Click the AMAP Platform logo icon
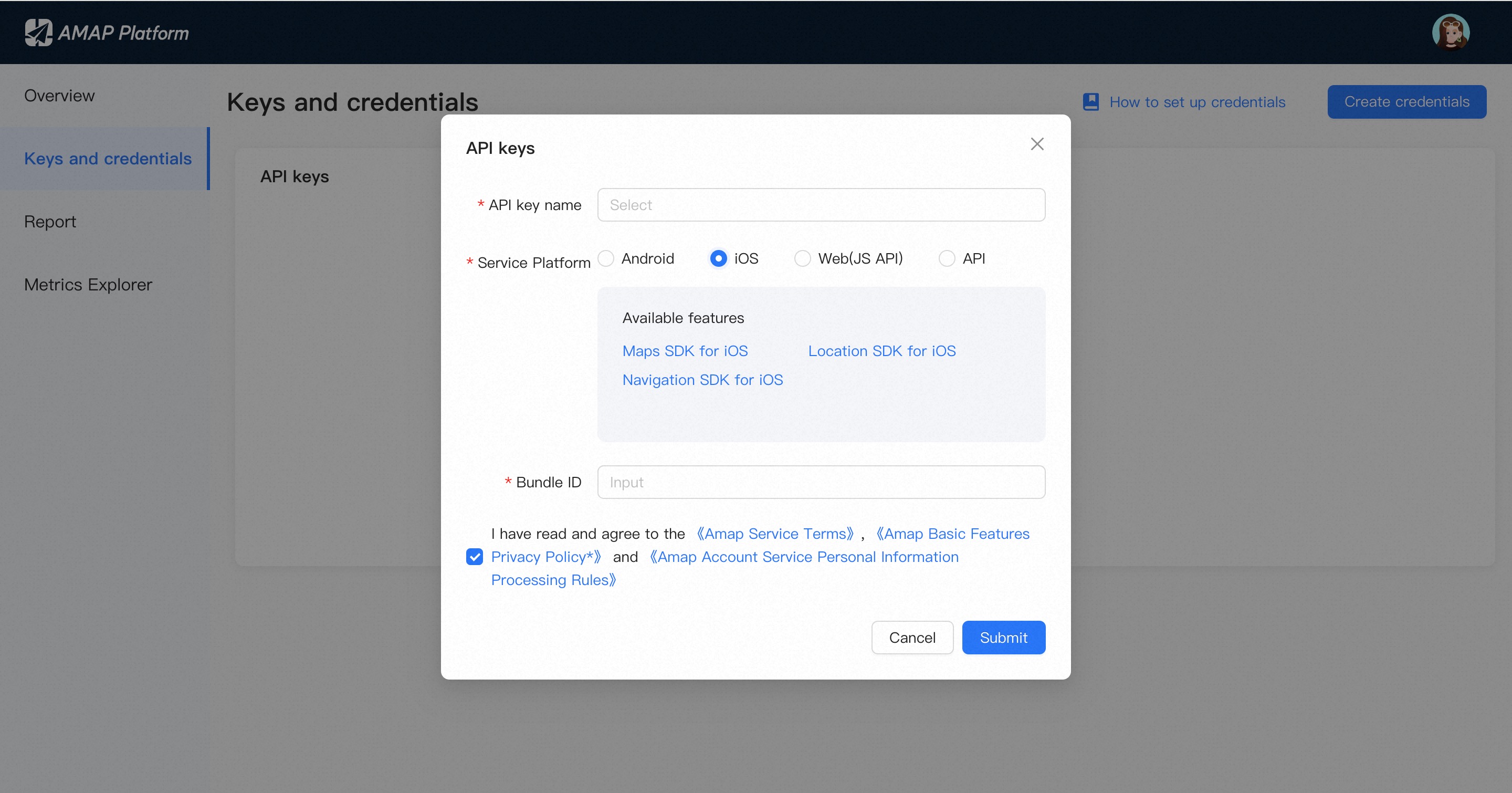Image resolution: width=1512 pixels, height=793 pixels. (x=39, y=32)
